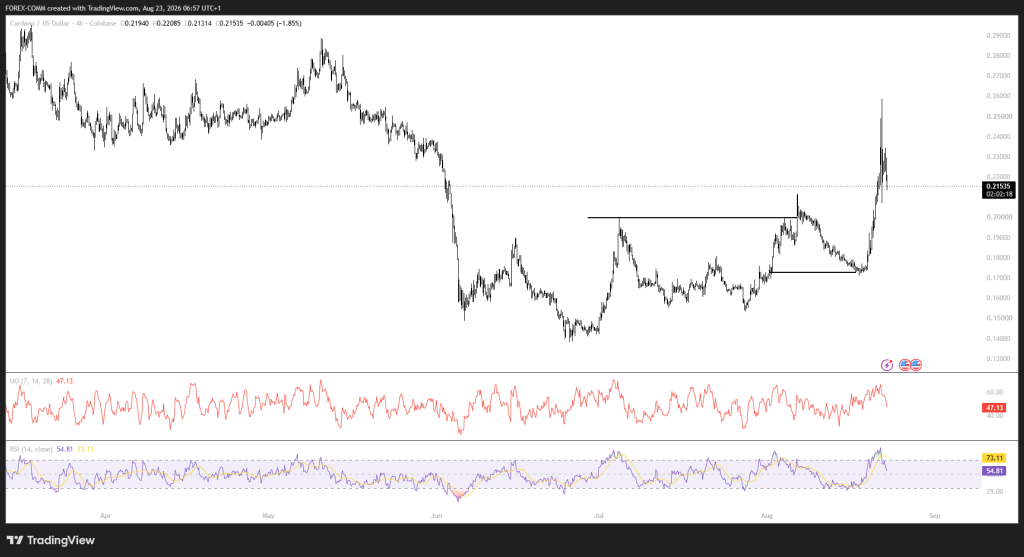This screenshot has height=557, width=1024.
Task: Click the RSI legend value 54.81
Action: [65, 449]
